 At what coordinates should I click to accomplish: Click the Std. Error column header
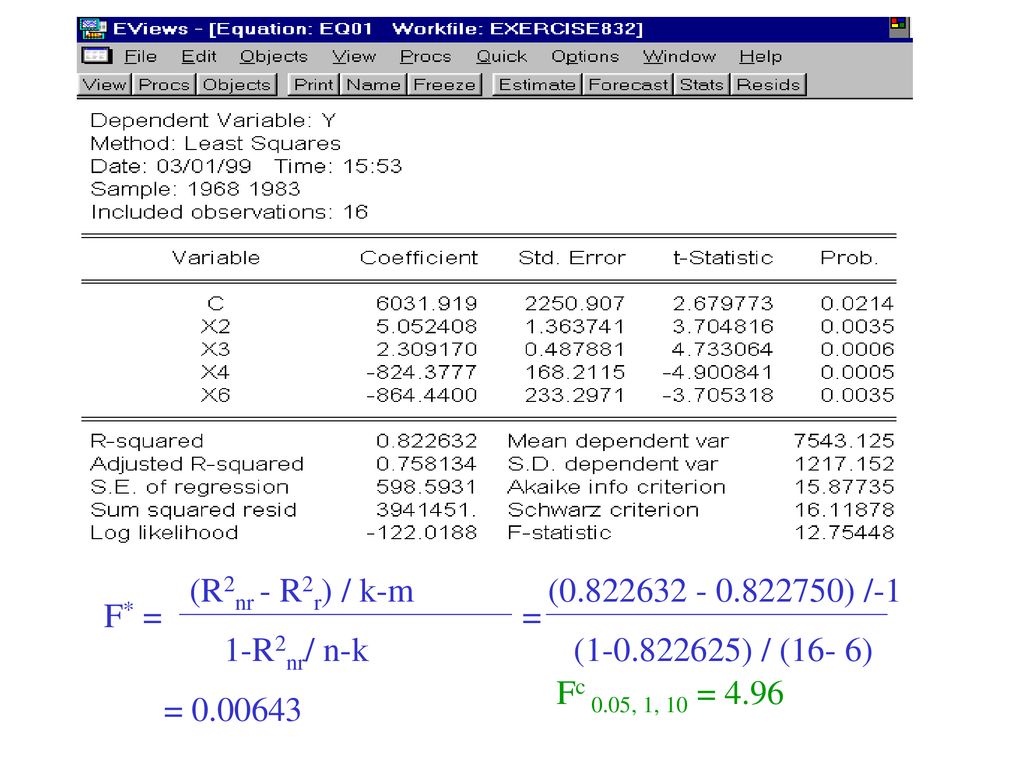(572, 258)
